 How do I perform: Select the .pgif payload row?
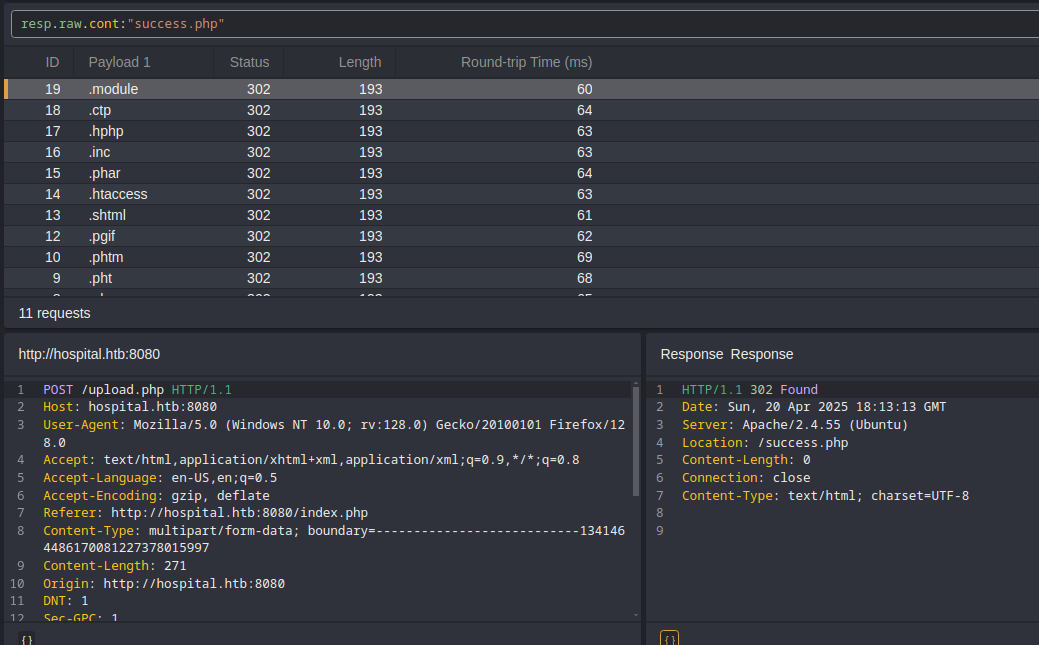coord(521,237)
